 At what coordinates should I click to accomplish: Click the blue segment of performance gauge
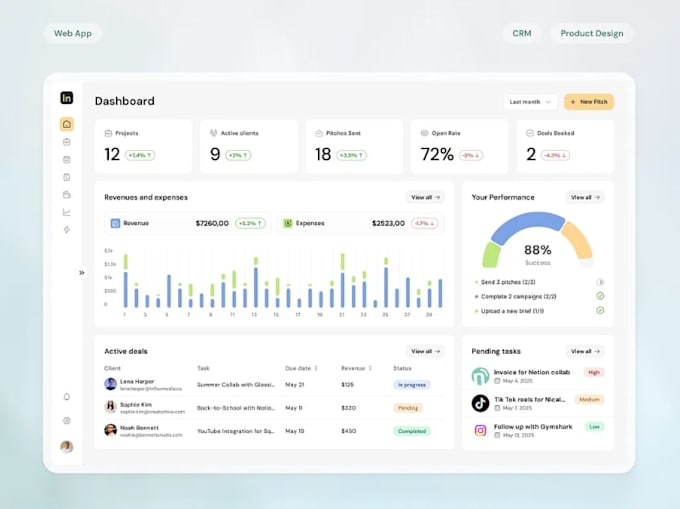click(x=527, y=225)
